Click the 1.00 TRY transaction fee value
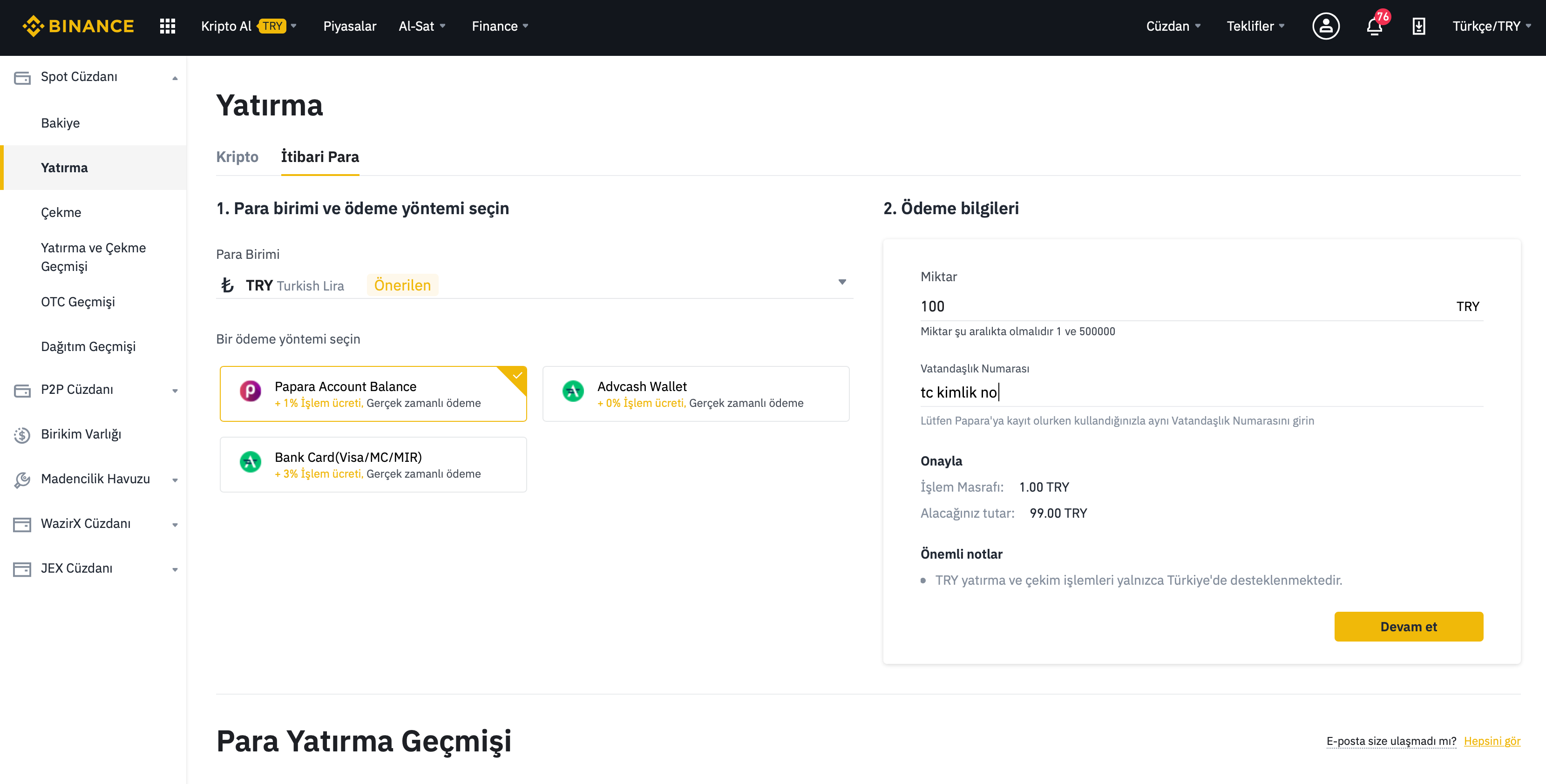Screen dimensions: 1546x784 (1044, 487)
